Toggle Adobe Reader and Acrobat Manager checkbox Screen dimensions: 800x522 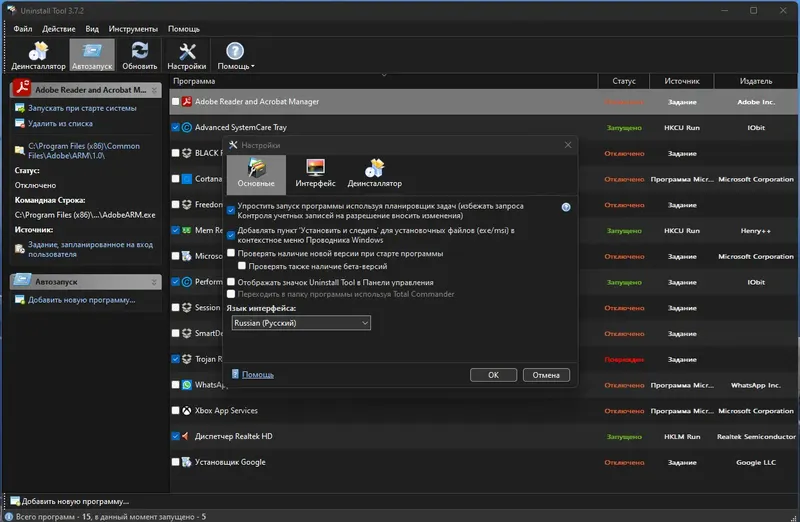point(176,102)
